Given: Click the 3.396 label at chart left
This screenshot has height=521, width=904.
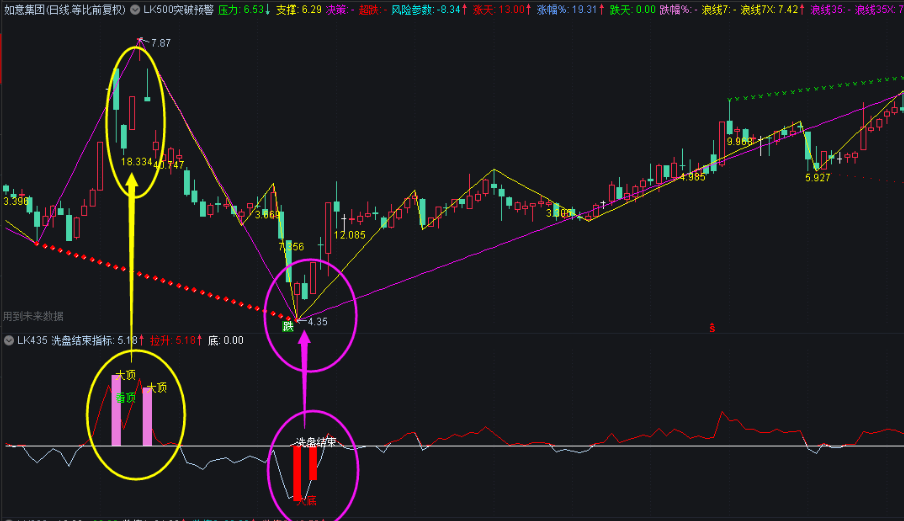Looking at the screenshot, I should pyautogui.click(x=16, y=201).
